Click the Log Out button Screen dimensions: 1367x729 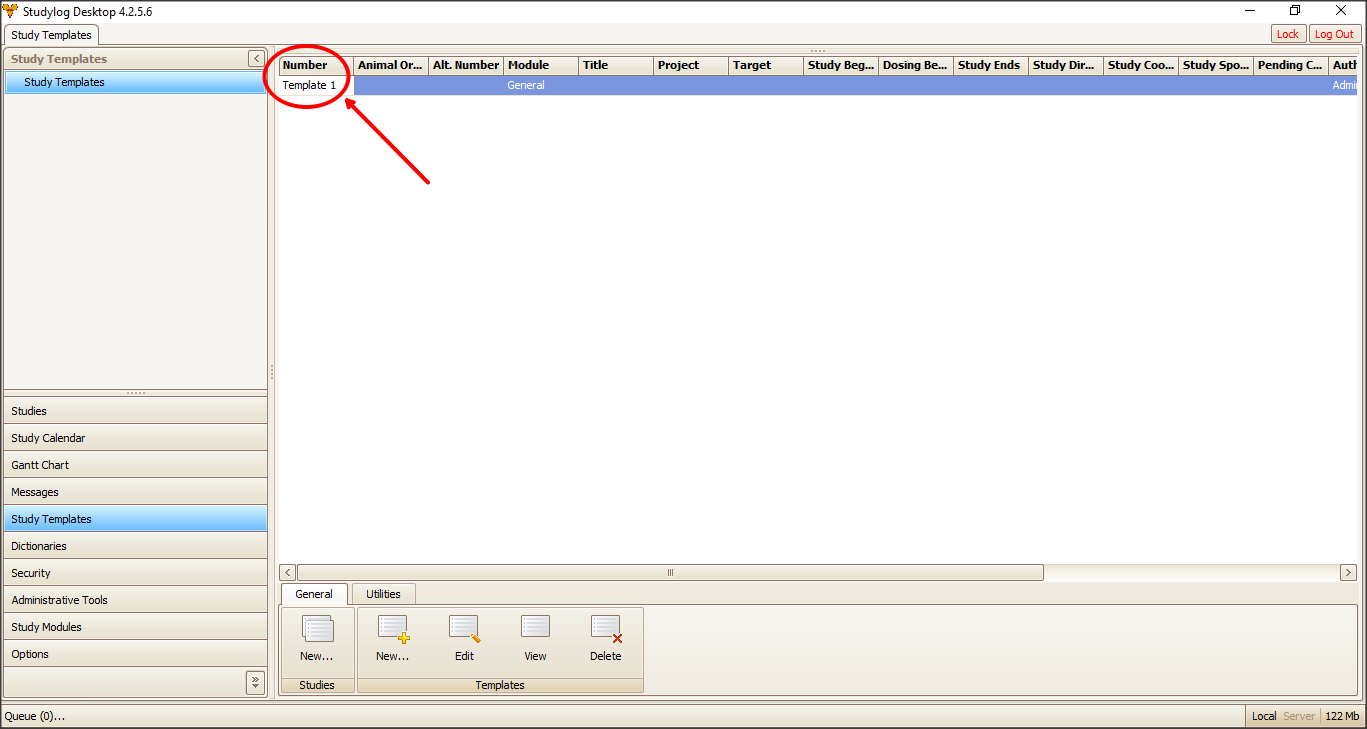point(1335,34)
